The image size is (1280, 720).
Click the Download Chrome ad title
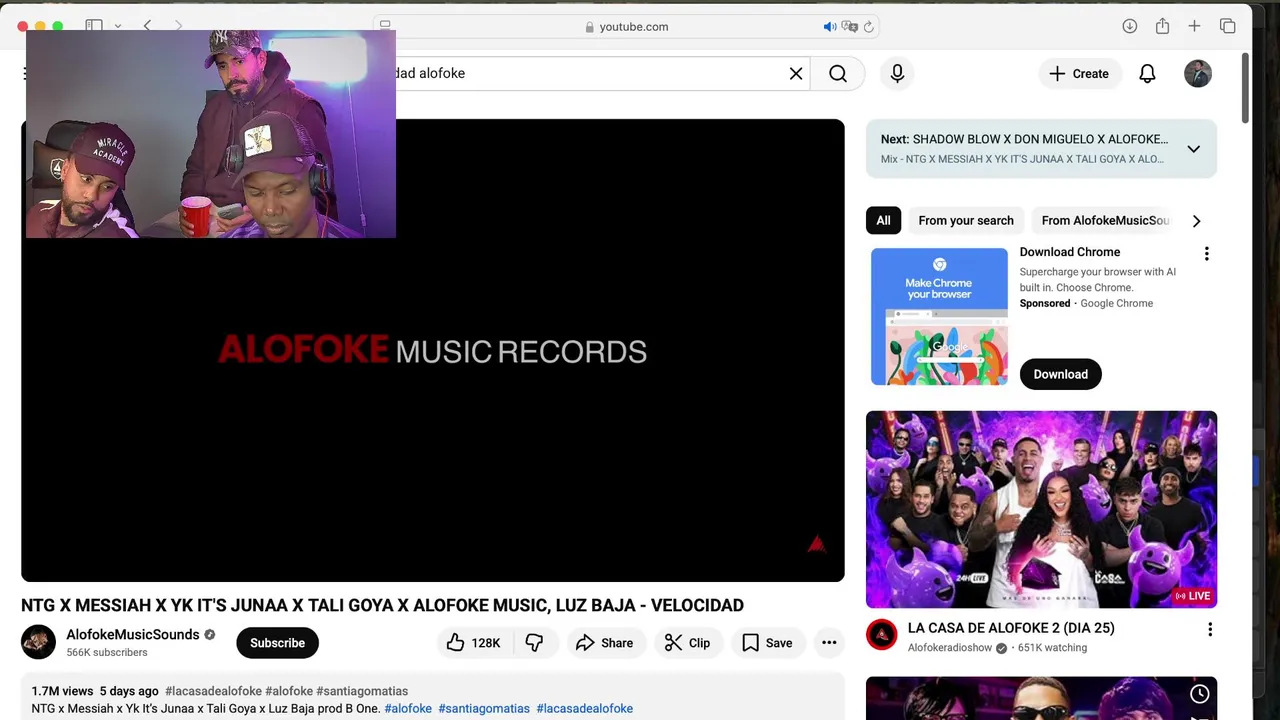[1070, 252]
